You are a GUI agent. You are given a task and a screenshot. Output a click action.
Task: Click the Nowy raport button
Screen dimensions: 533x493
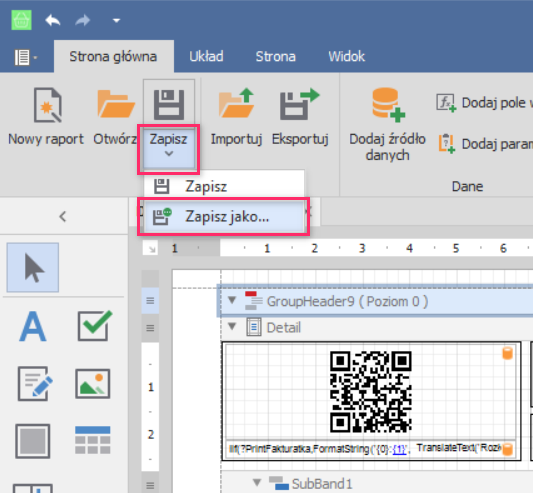(46, 117)
